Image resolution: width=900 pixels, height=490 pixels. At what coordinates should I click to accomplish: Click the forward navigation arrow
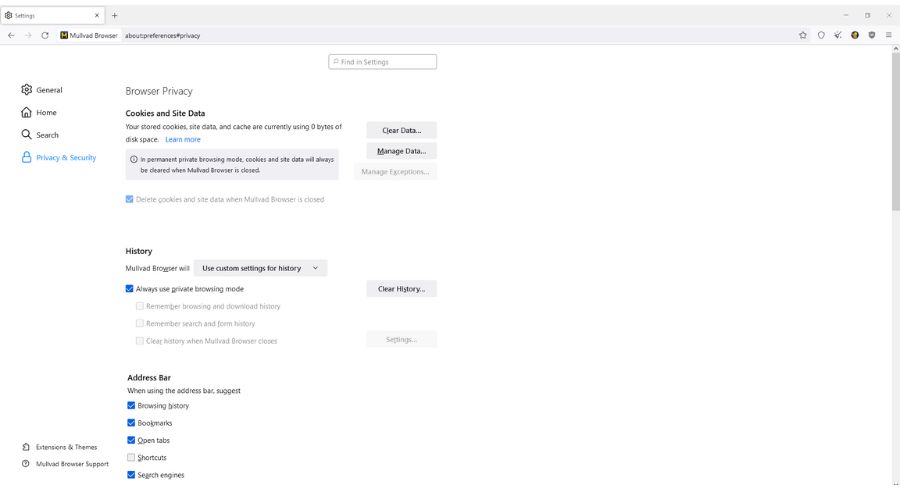coord(28,35)
